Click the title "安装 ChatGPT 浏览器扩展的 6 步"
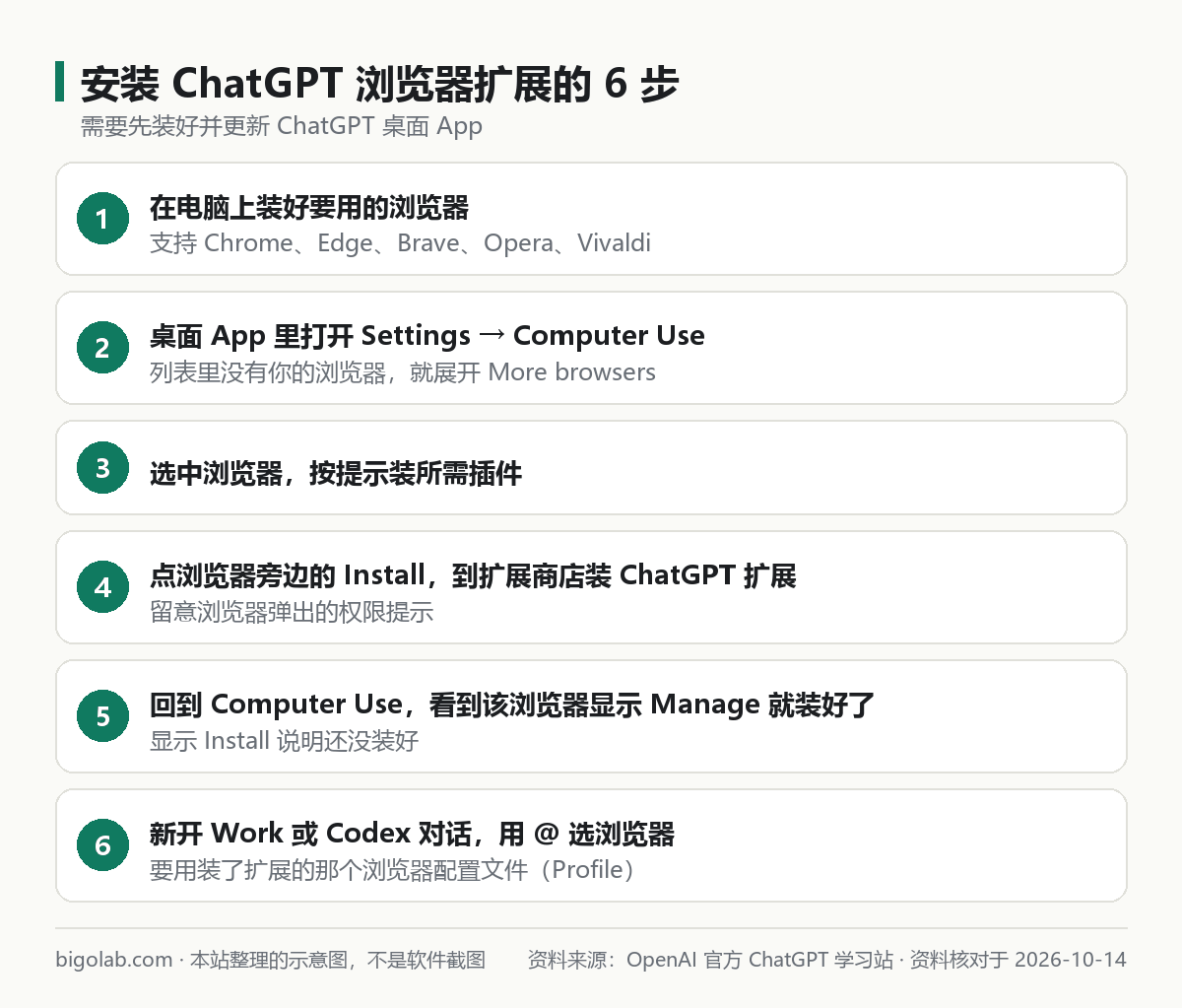 (379, 84)
